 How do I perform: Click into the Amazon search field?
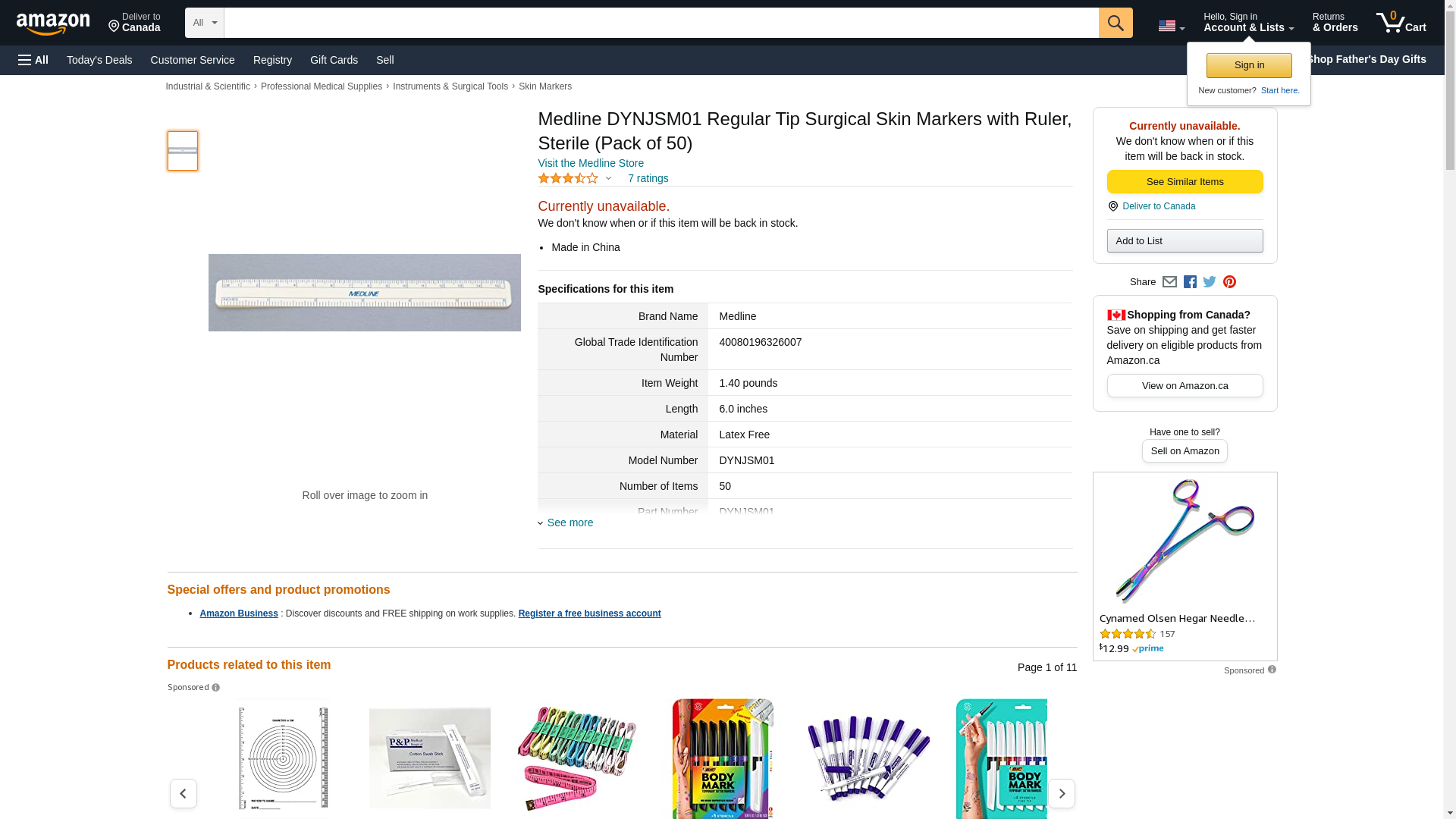[x=661, y=23]
